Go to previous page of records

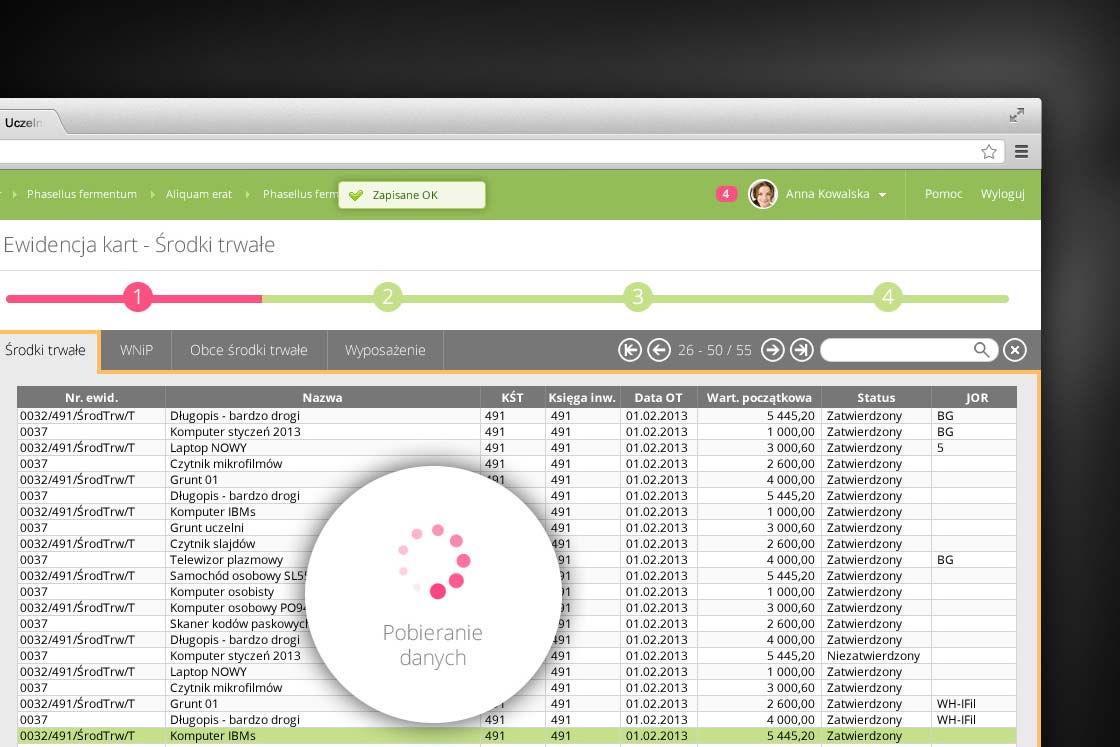(658, 350)
